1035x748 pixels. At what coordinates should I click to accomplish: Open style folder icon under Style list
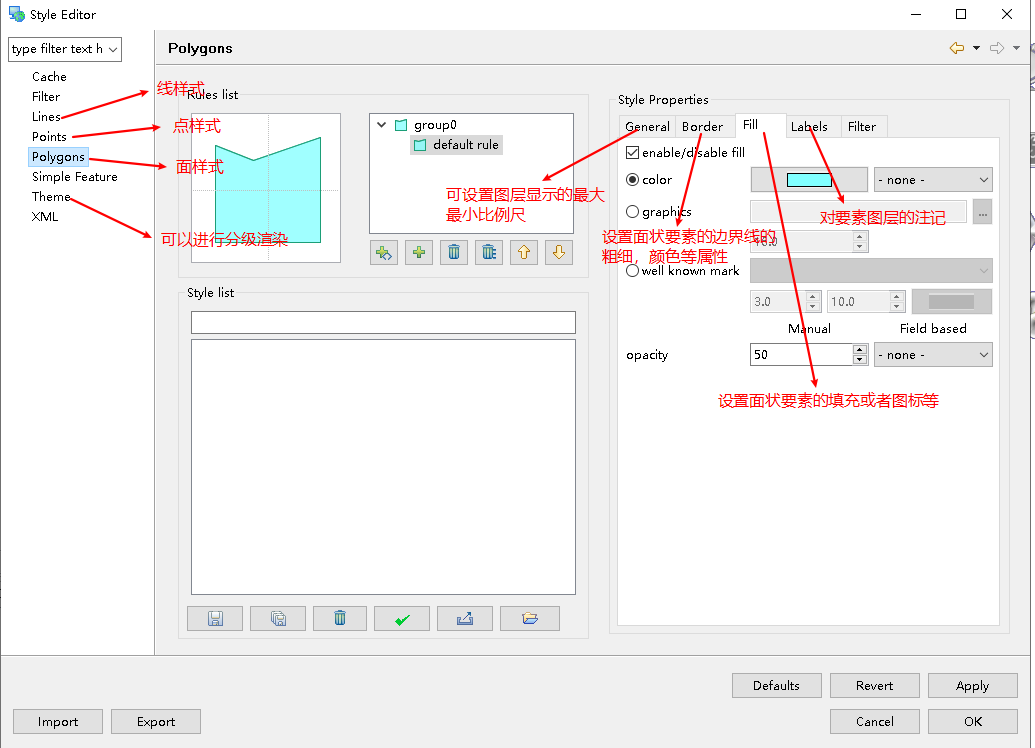(530, 619)
